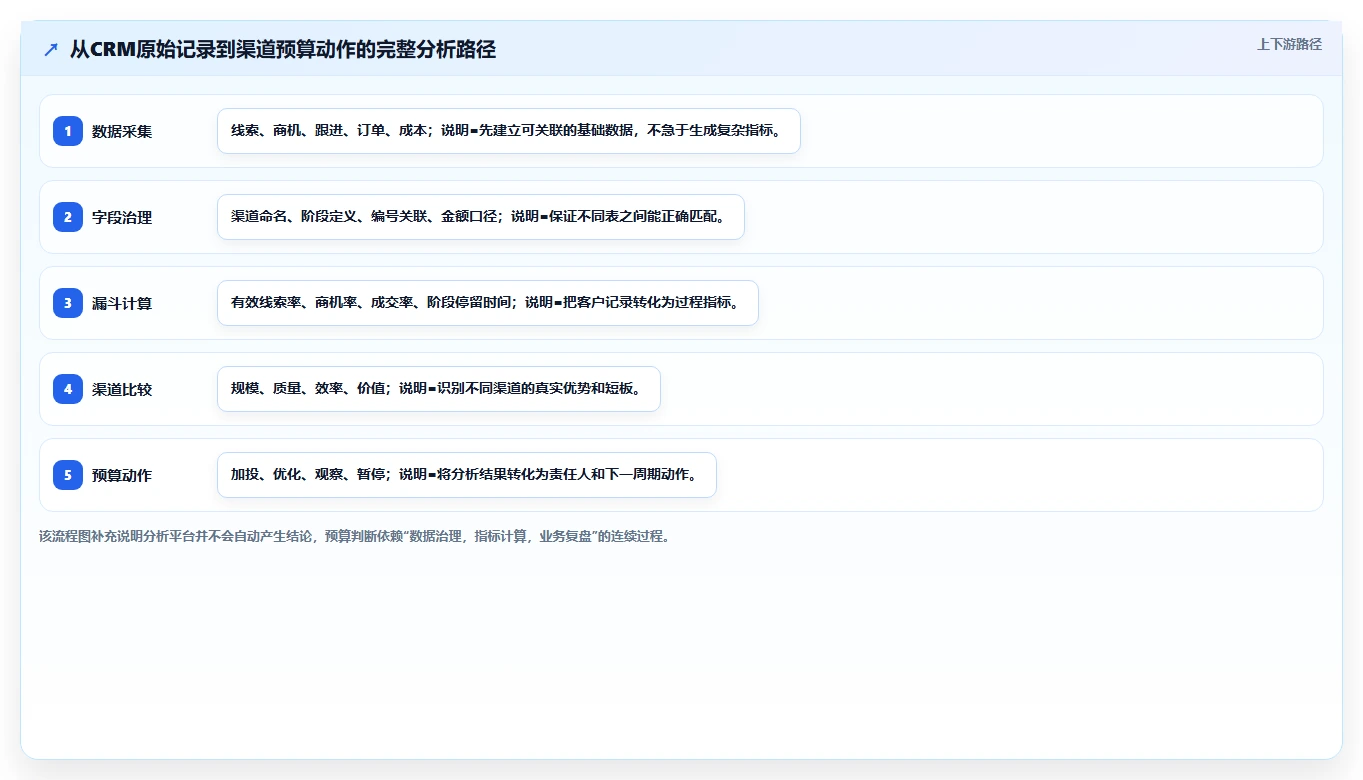Select step badge 2 for 字段治理
1363x780 pixels.
(68, 217)
